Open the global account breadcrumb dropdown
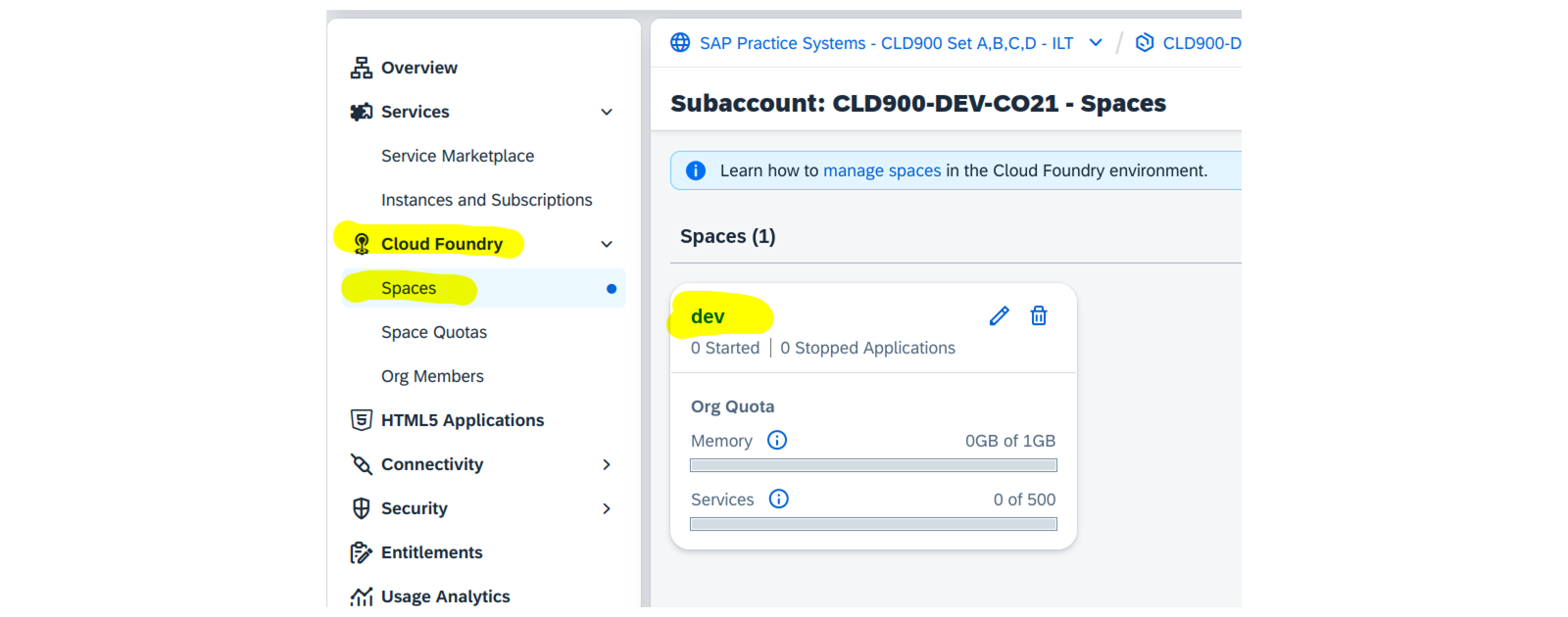 (x=1096, y=42)
